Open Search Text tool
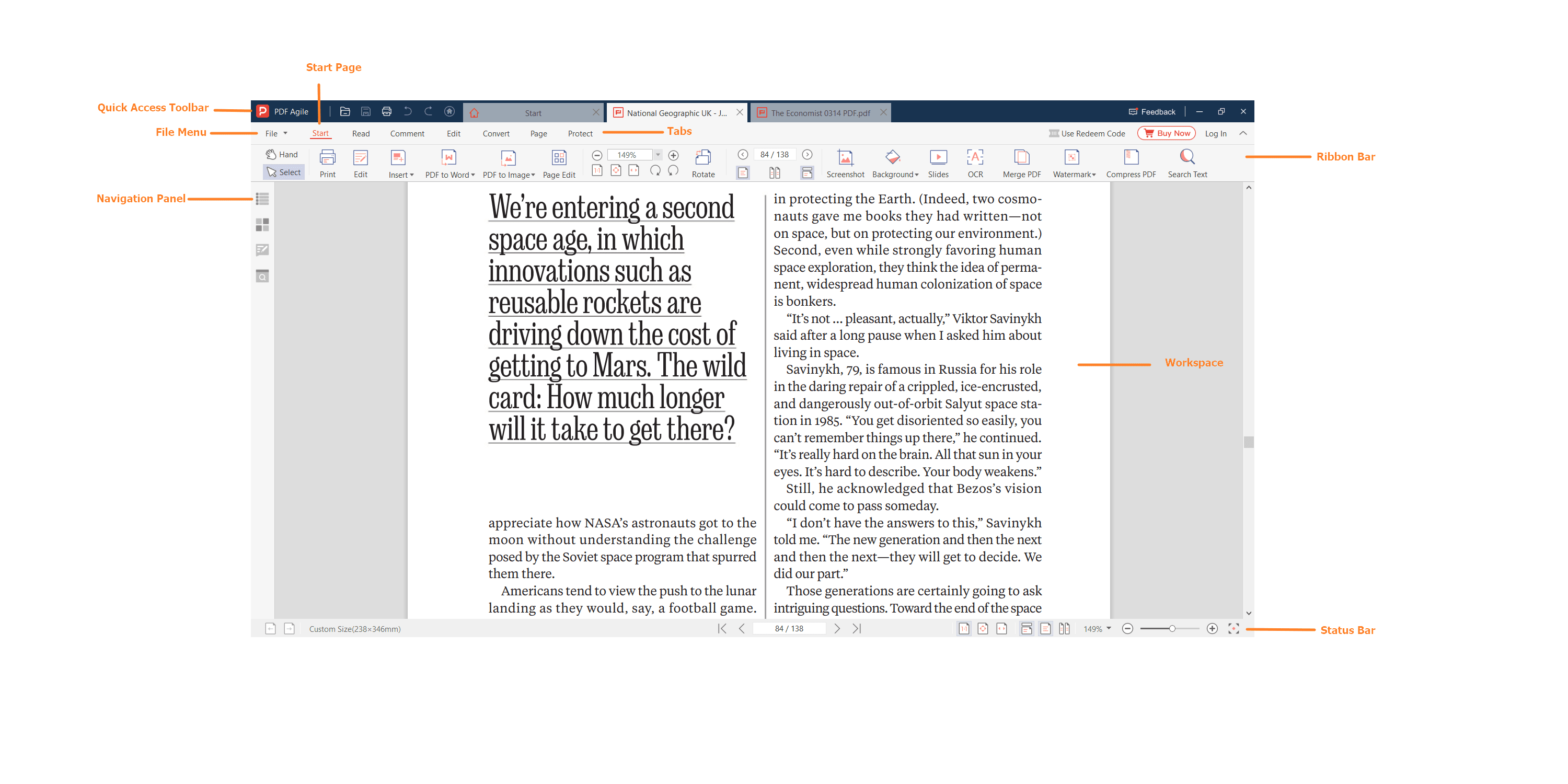 click(x=1187, y=164)
